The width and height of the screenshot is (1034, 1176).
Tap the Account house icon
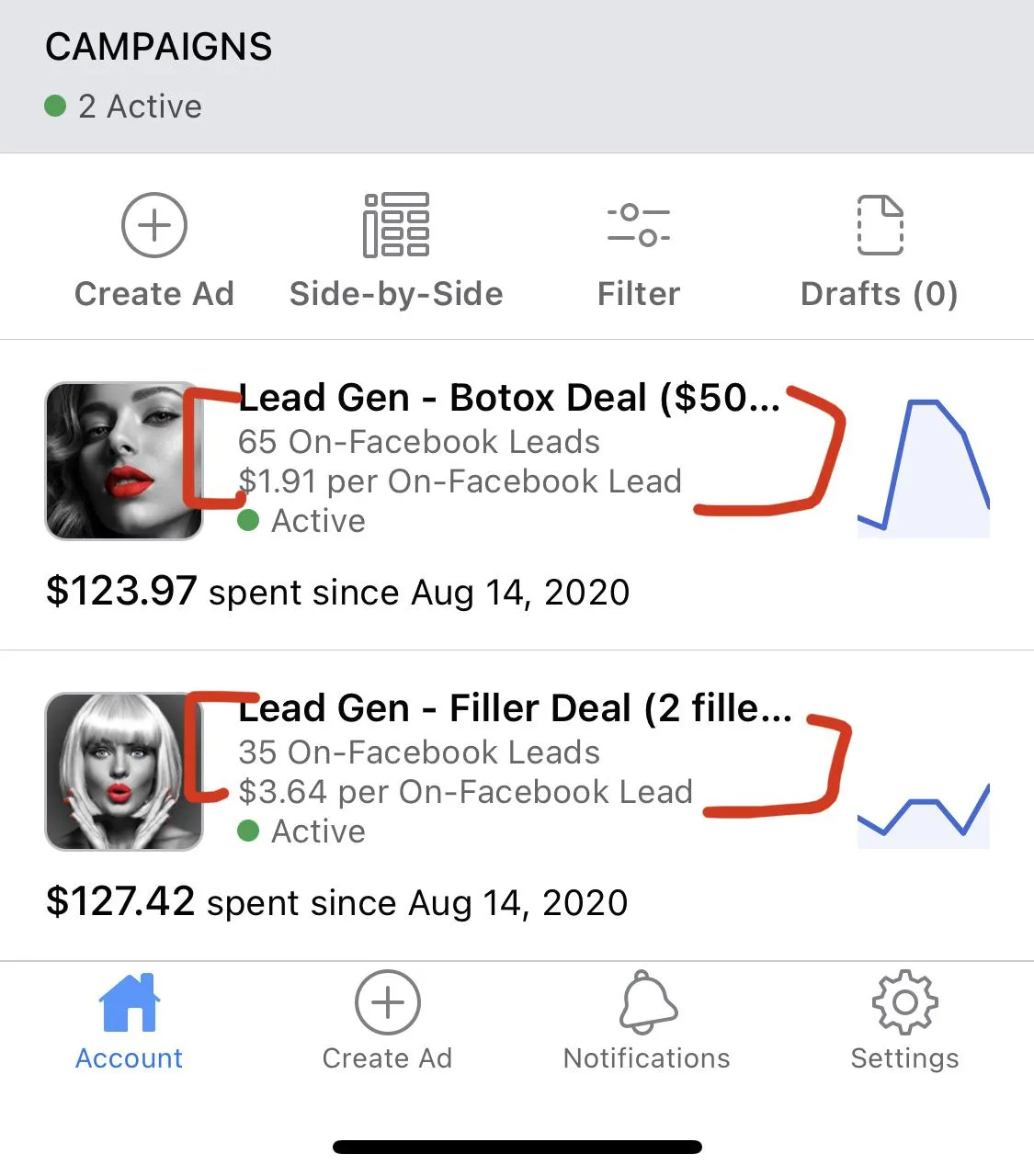129,1002
